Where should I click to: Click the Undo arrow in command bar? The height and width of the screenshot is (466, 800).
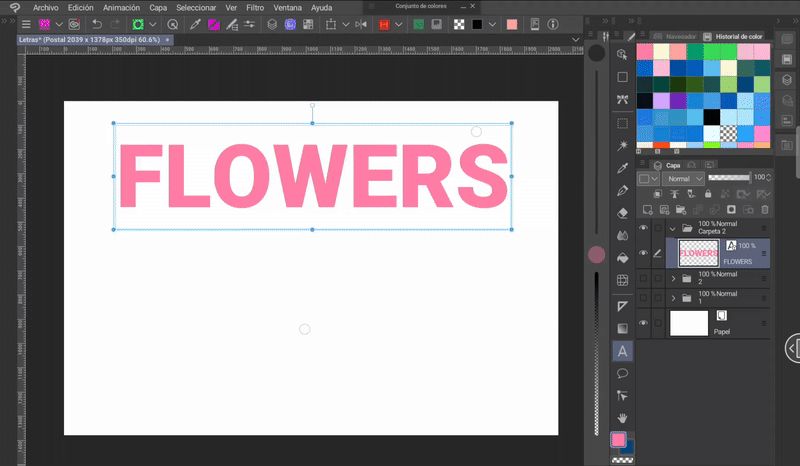pyautogui.click(x=97, y=23)
